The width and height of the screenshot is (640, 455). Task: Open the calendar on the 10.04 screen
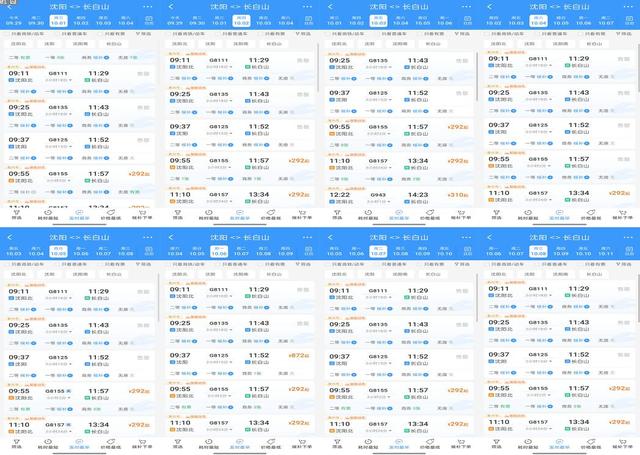629,20
